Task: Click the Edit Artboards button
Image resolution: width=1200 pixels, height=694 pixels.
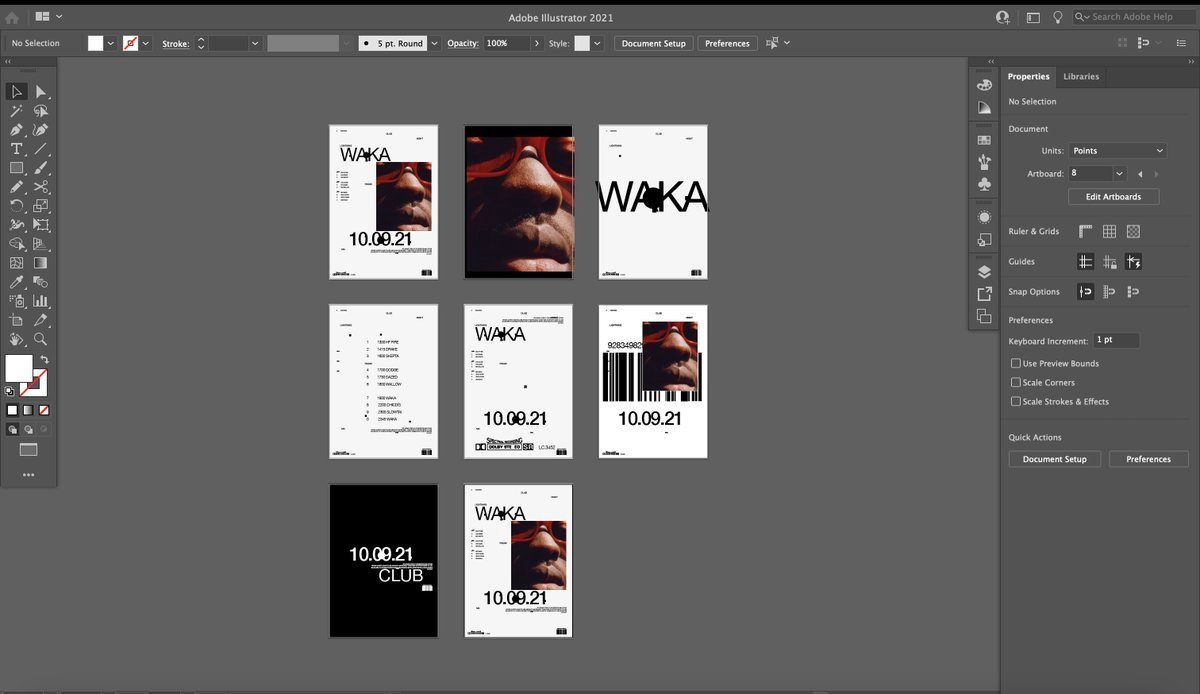Action: pos(1113,197)
